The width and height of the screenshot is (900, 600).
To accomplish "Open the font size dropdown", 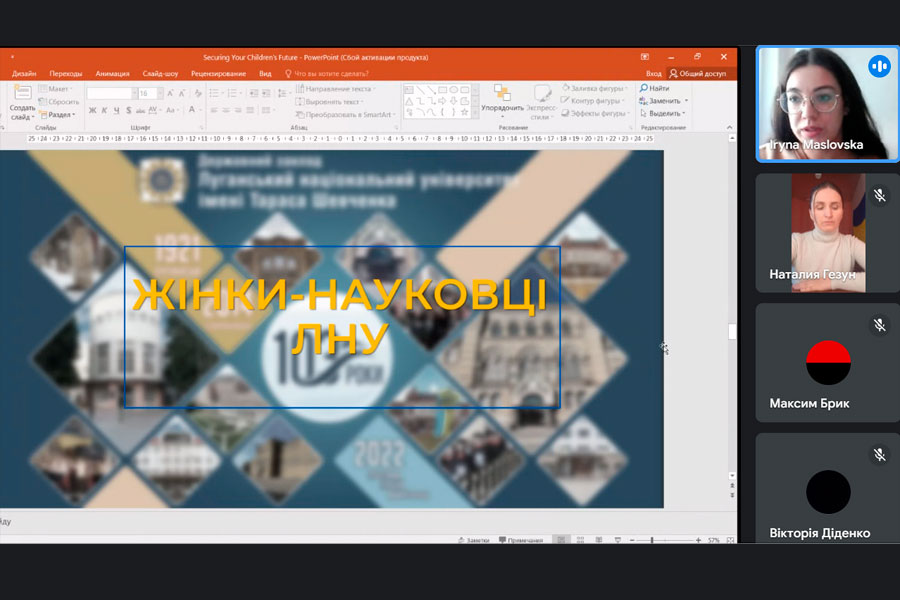I will (159, 93).
